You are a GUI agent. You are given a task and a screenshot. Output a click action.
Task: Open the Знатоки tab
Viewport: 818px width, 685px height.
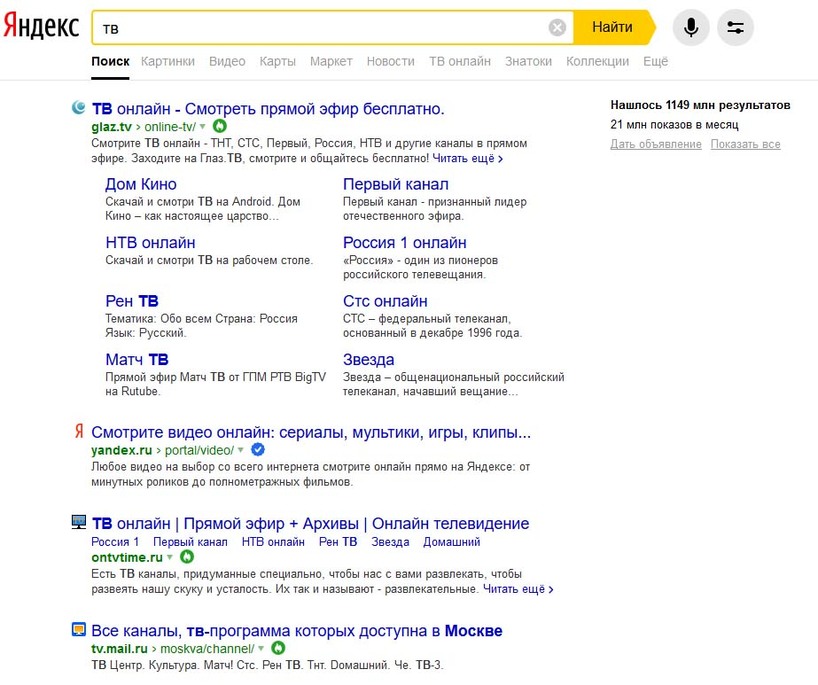point(528,62)
